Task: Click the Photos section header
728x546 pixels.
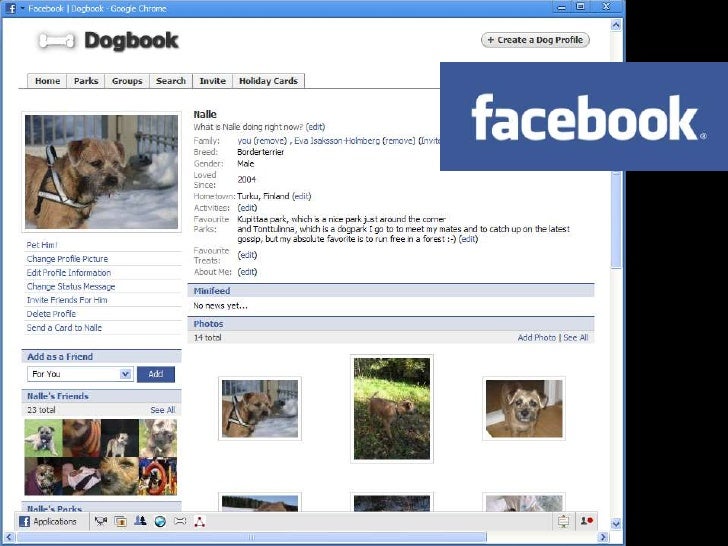Action: [x=391, y=324]
